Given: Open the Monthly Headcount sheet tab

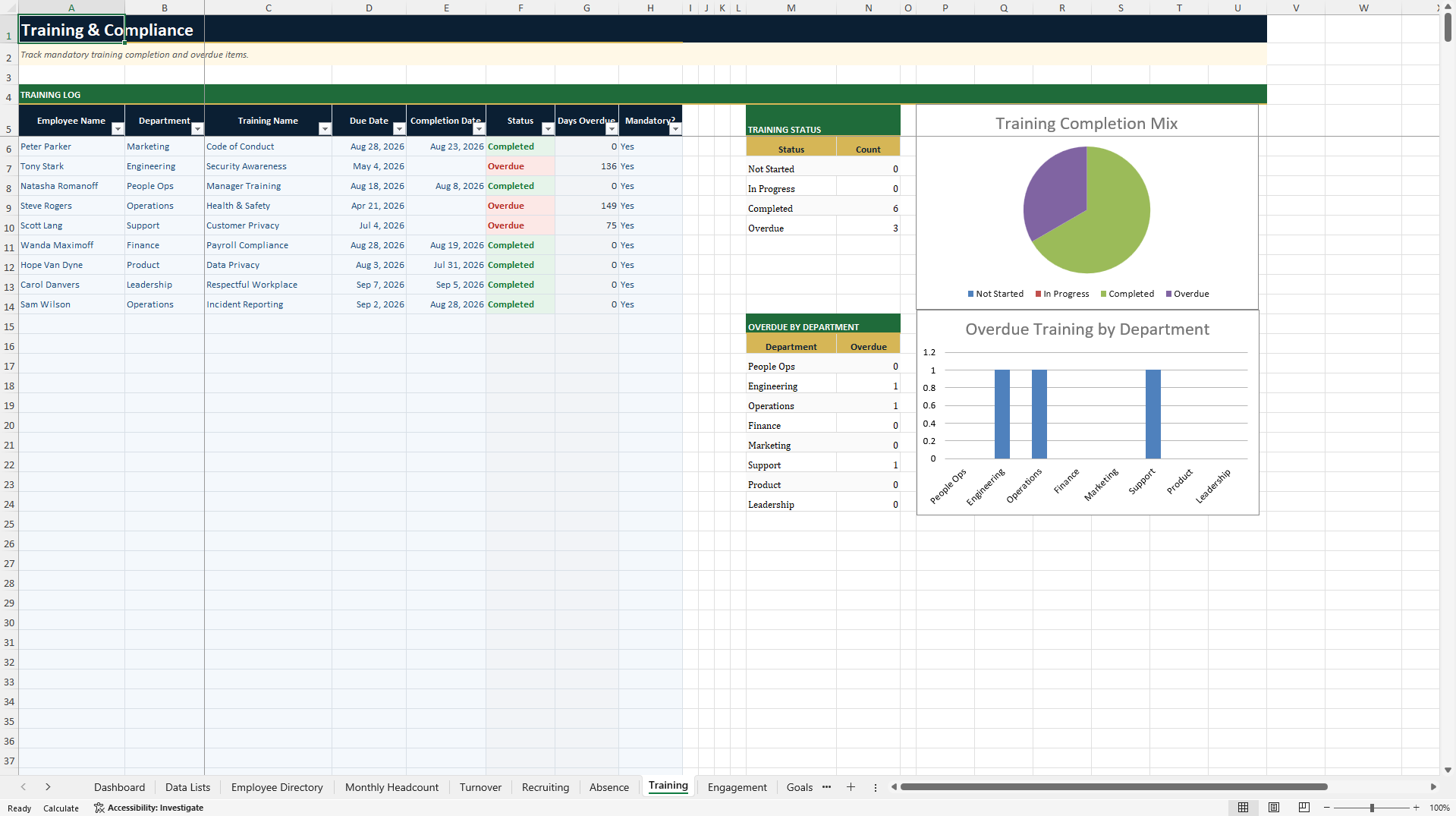Looking at the screenshot, I should (x=392, y=787).
